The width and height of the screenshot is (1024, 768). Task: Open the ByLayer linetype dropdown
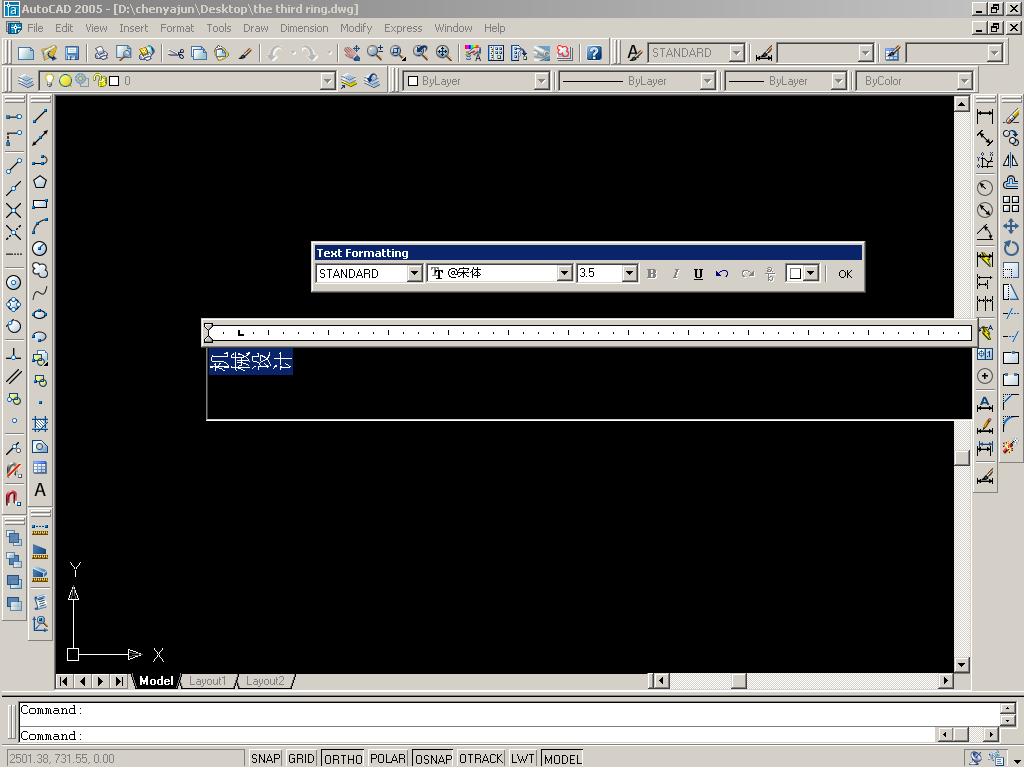pyautogui.click(x=707, y=81)
